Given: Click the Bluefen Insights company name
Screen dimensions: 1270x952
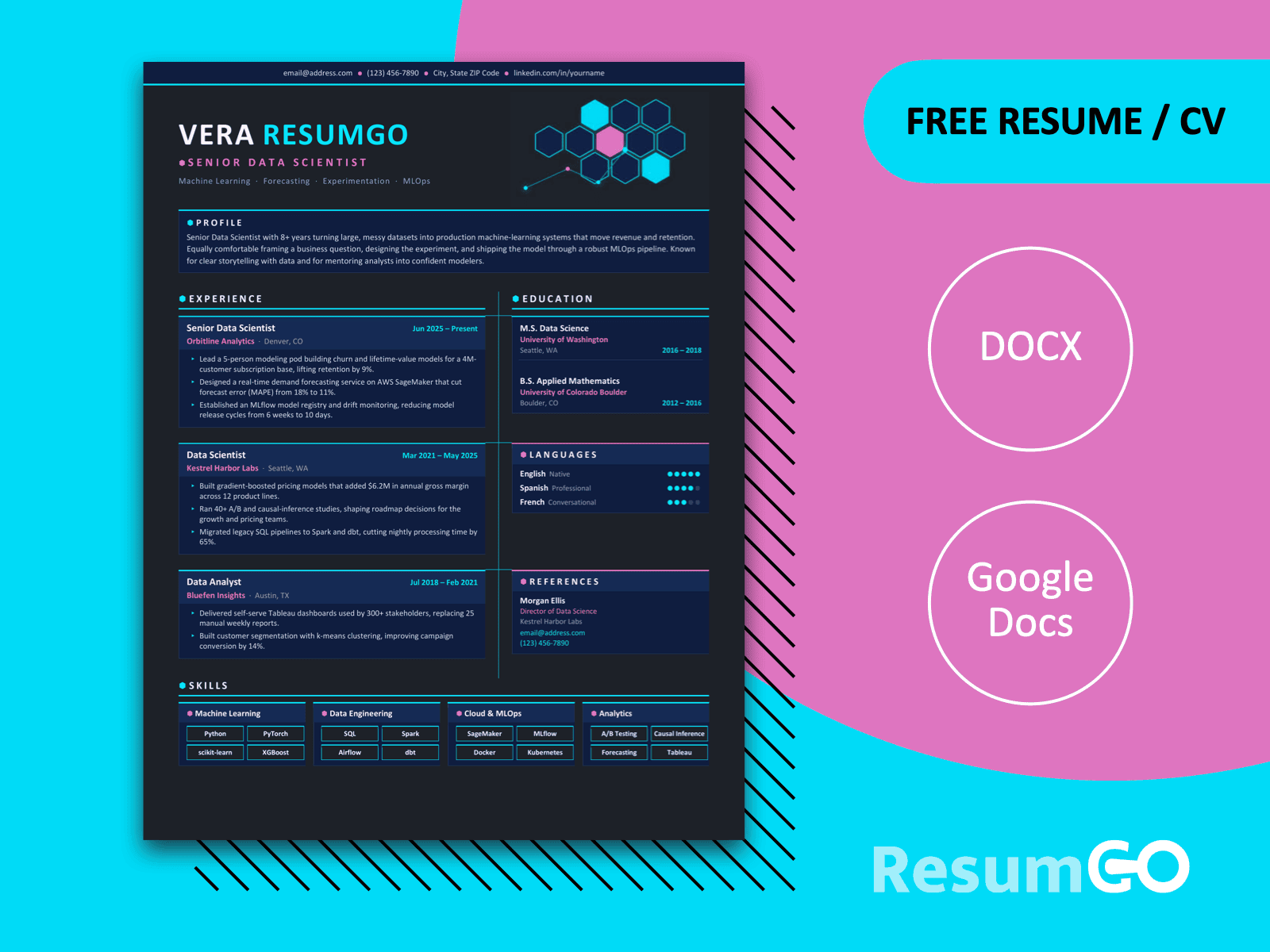Looking at the screenshot, I should [216, 595].
